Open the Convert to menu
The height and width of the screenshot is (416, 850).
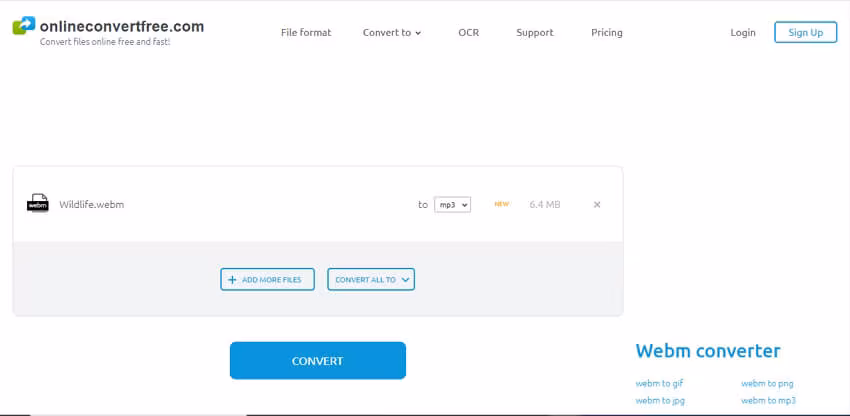(x=392, y=33)
